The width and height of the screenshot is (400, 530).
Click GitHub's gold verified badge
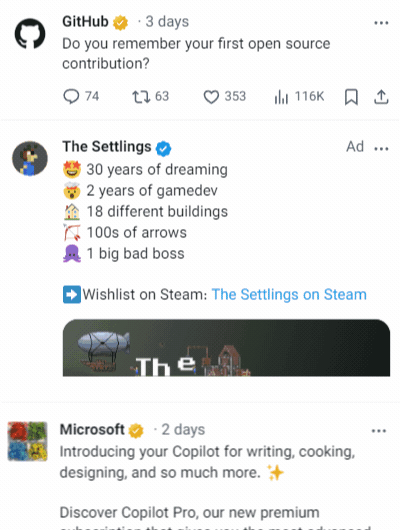coord(120,23)
